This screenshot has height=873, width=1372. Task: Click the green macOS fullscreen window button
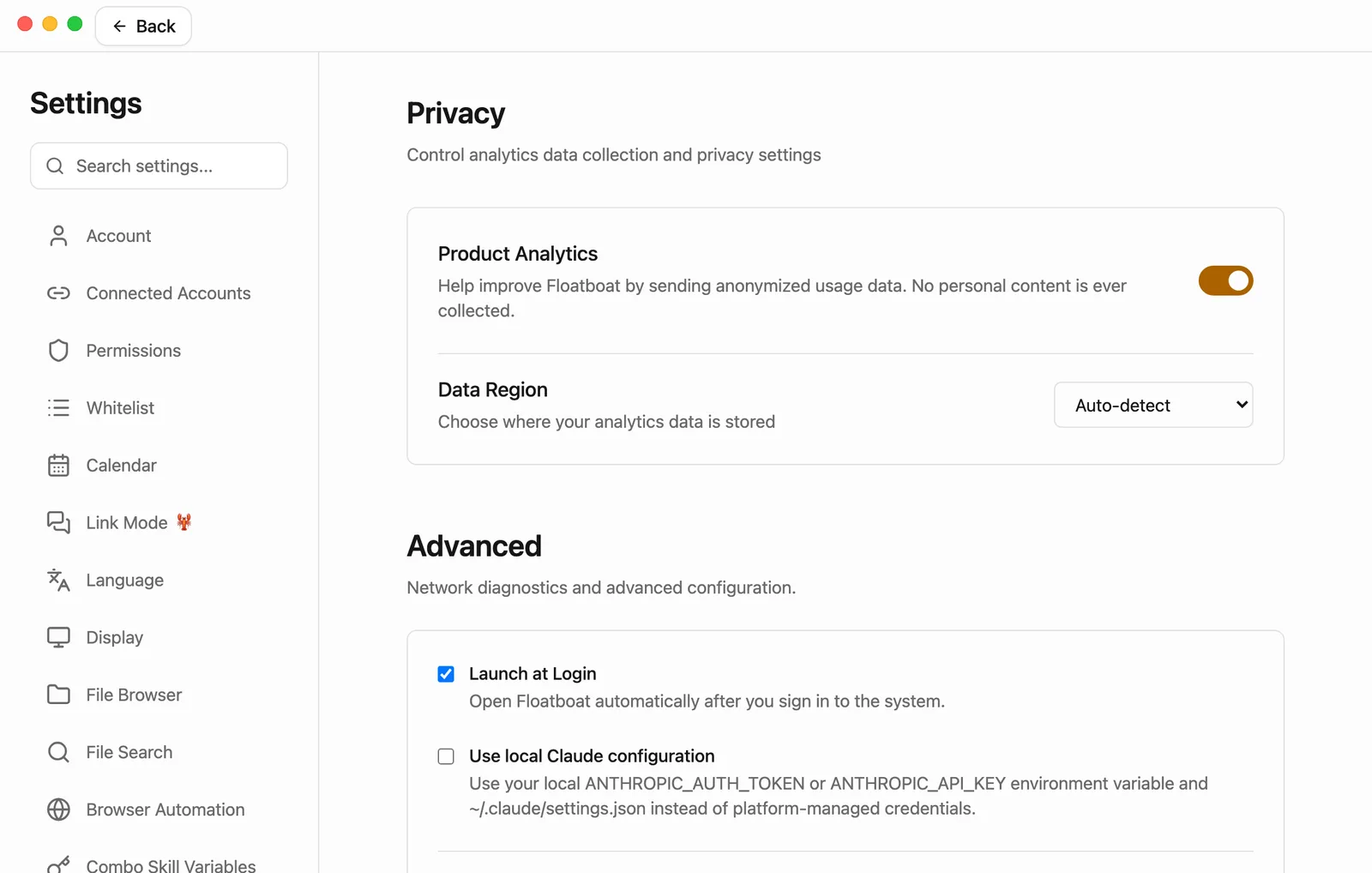75,24
